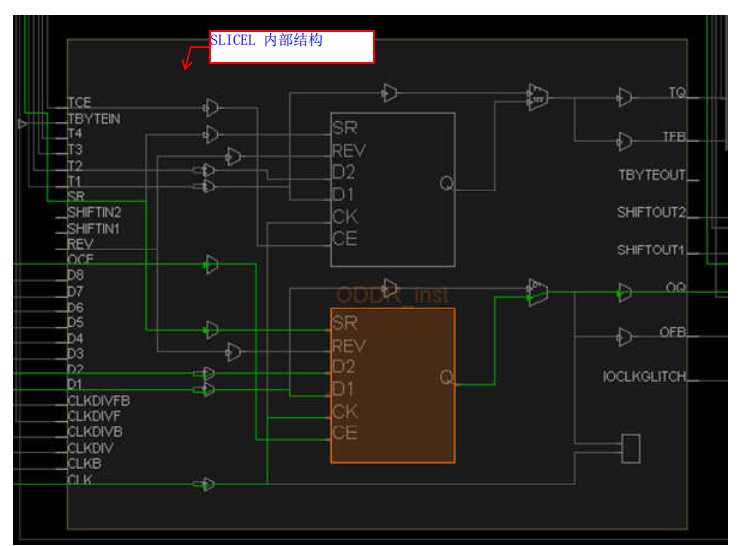
Task: Select the upper REV buffer feeding the tristate register
Action: pyautogui.click(x=233, y=156)
